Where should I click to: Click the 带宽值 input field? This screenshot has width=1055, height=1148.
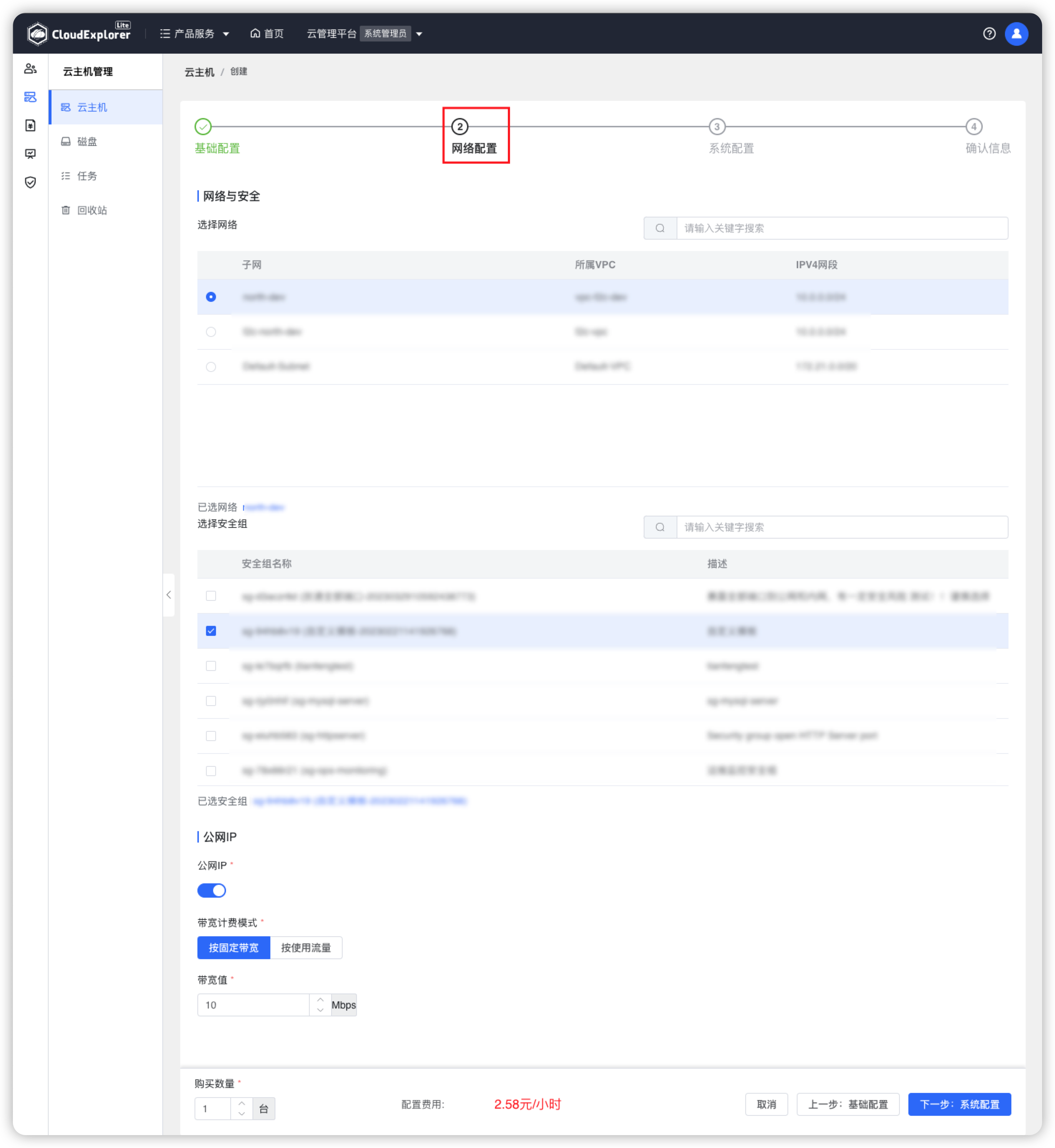click(253, 1005)
